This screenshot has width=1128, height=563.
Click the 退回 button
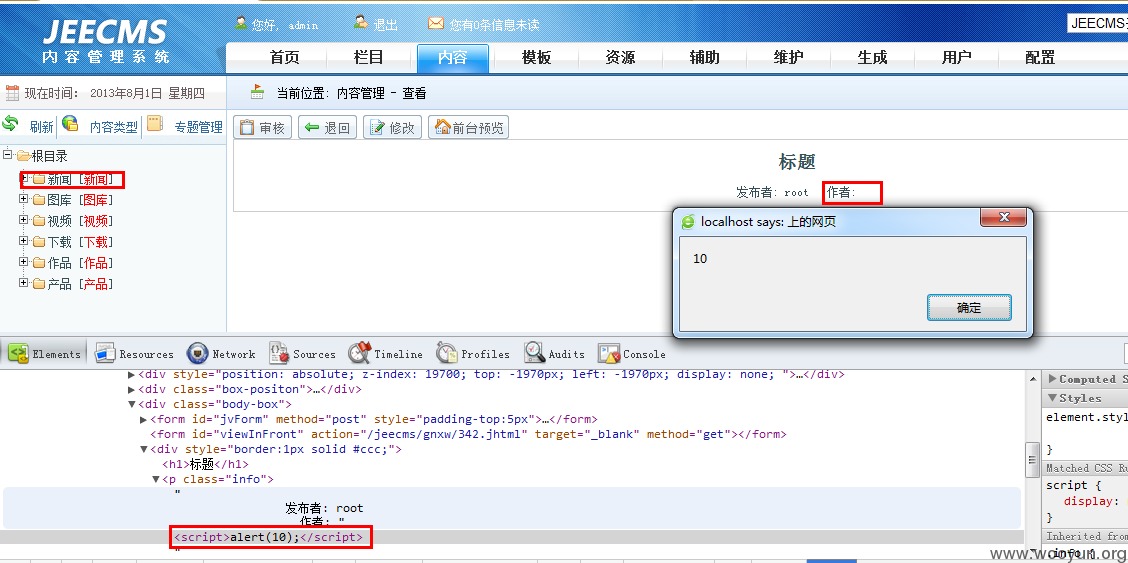(x=327, y=127)
